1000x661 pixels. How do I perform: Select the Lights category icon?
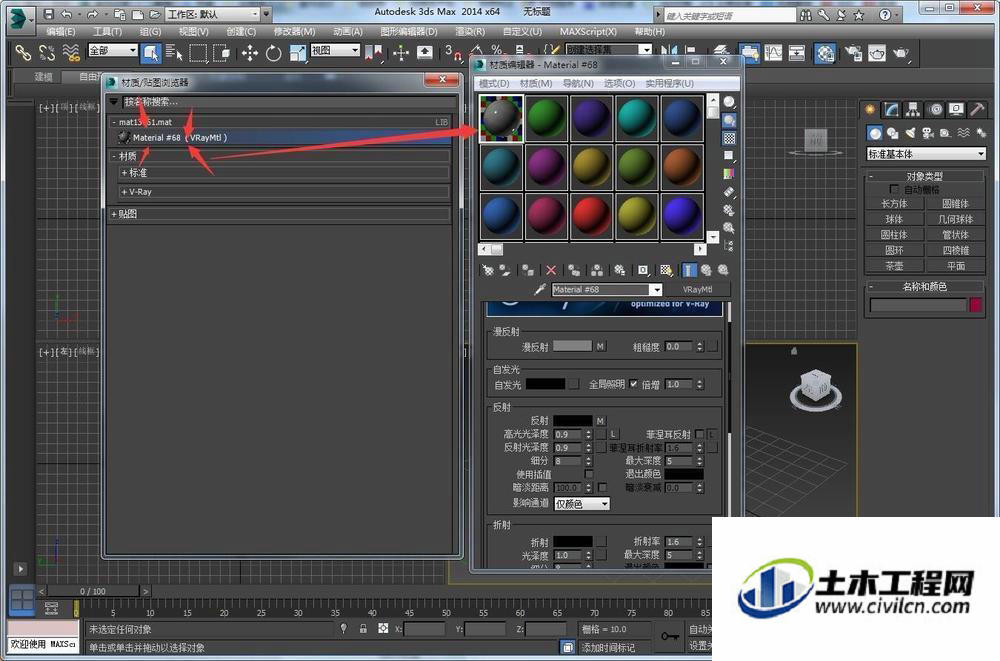click(x=910, y=133)
